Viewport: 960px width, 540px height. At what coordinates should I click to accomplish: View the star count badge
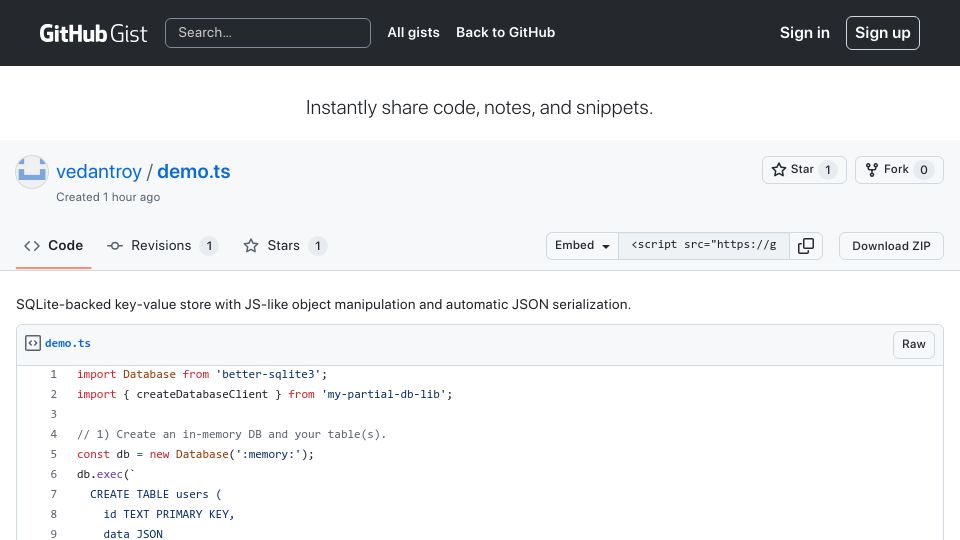click(x=828, y=170)
